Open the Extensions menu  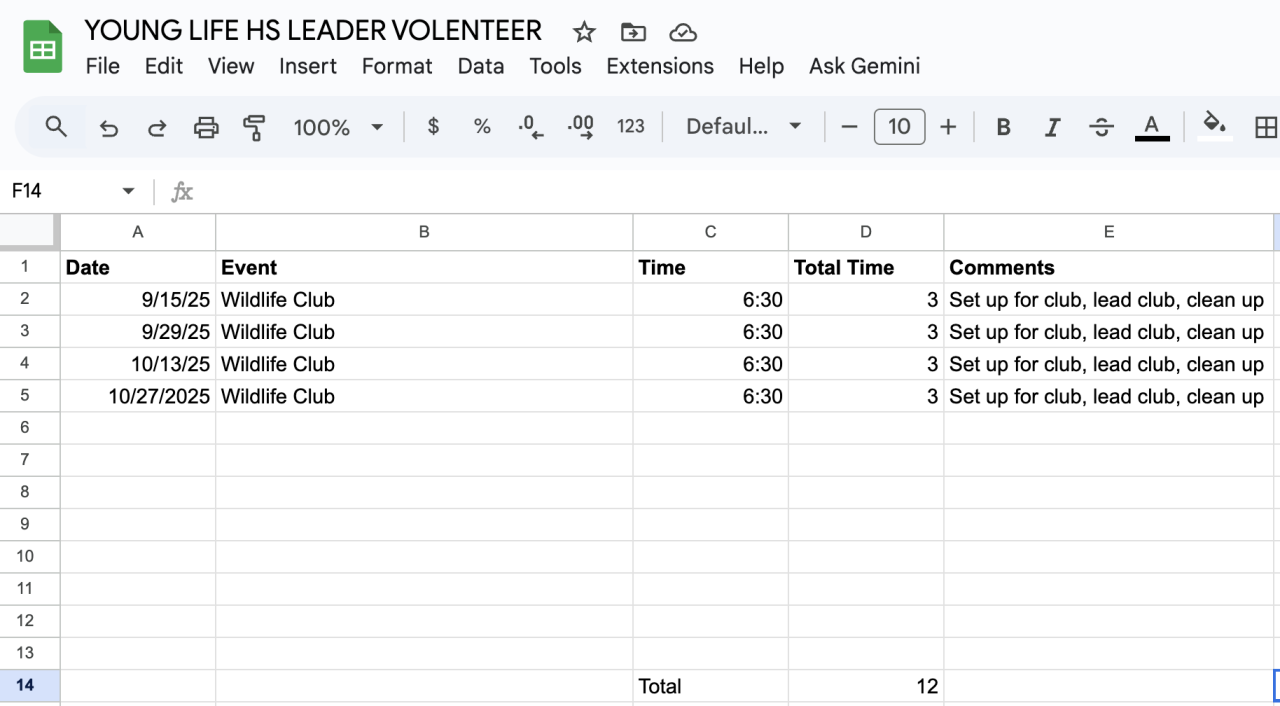click(x=660, y=66)
